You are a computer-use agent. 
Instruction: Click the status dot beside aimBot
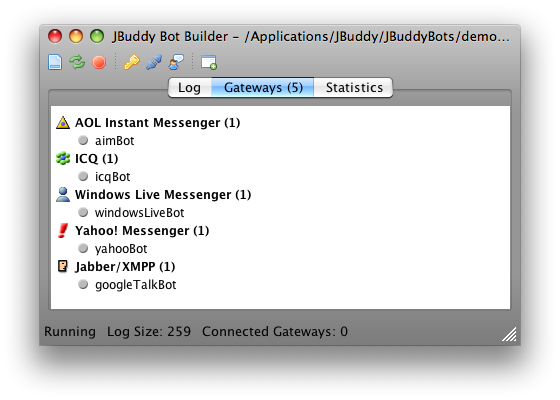83,140
